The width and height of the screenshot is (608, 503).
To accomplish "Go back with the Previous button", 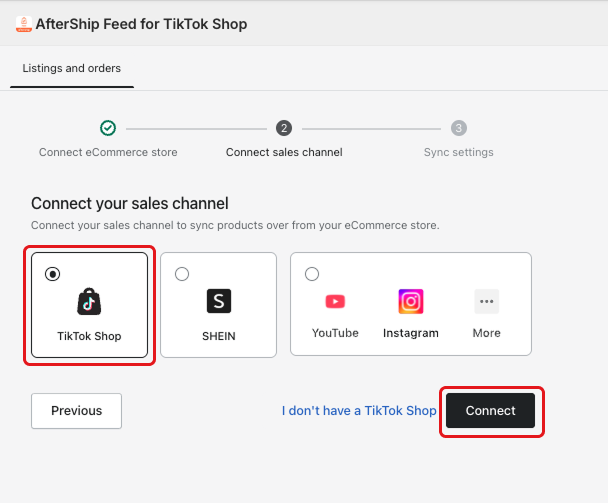I will [x=76, y=411].
